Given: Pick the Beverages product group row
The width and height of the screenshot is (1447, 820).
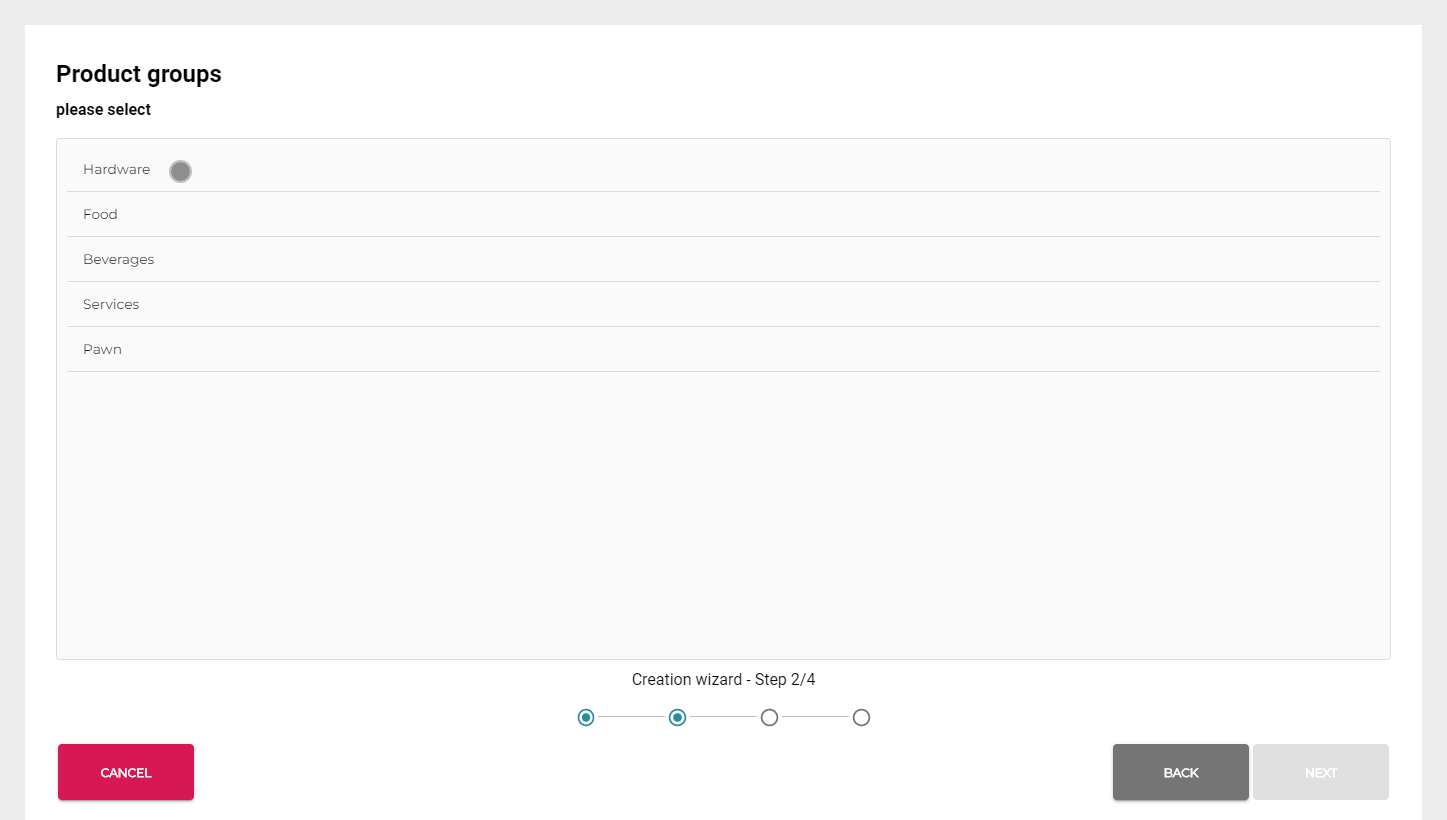Looking at the screenshot, I should tap(118, 260).
